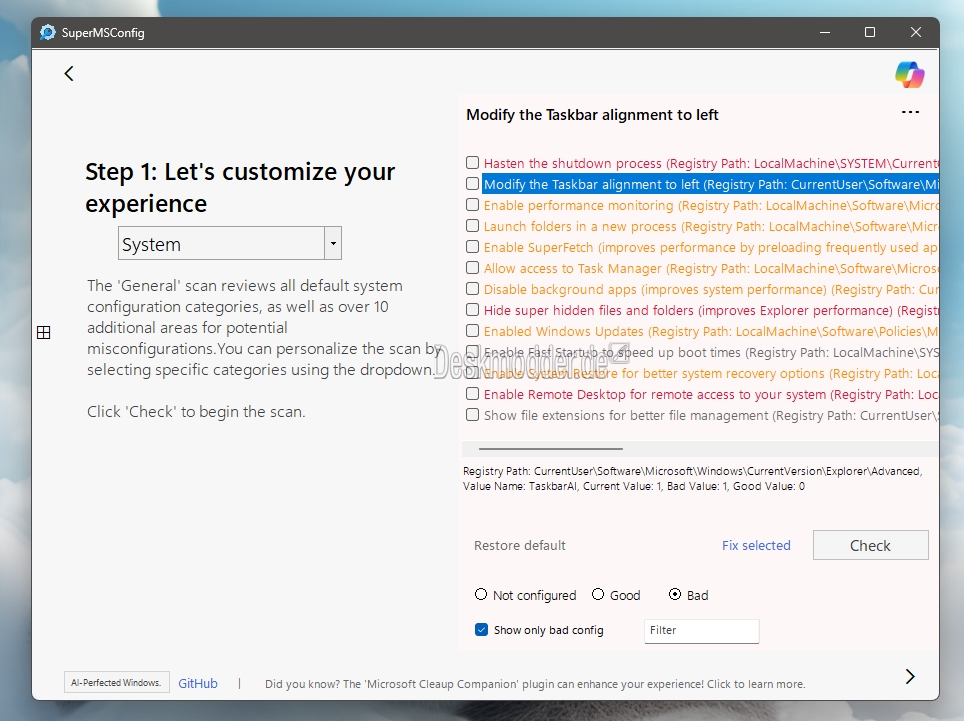The height and width of the screenshot is (721, 964).
Task: Check 'Launch folders in a new process'
Action: click(x=472, y=226)
